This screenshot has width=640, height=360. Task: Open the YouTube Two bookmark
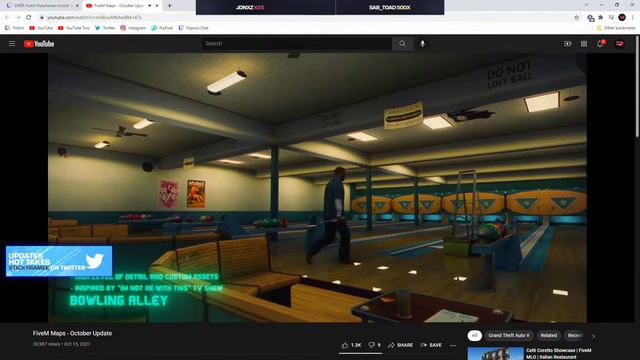(x=73, y=28)
